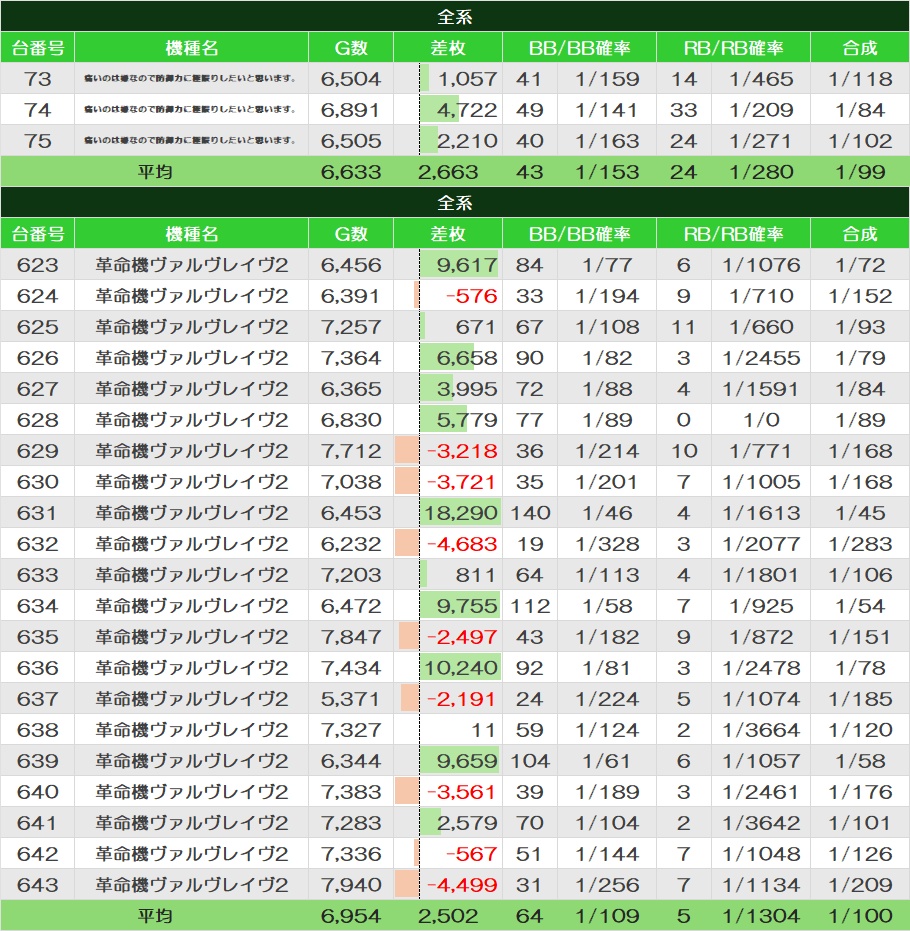Select machine number 643
This screenshot has height=931, width=910.
click(x=37, y=885)
